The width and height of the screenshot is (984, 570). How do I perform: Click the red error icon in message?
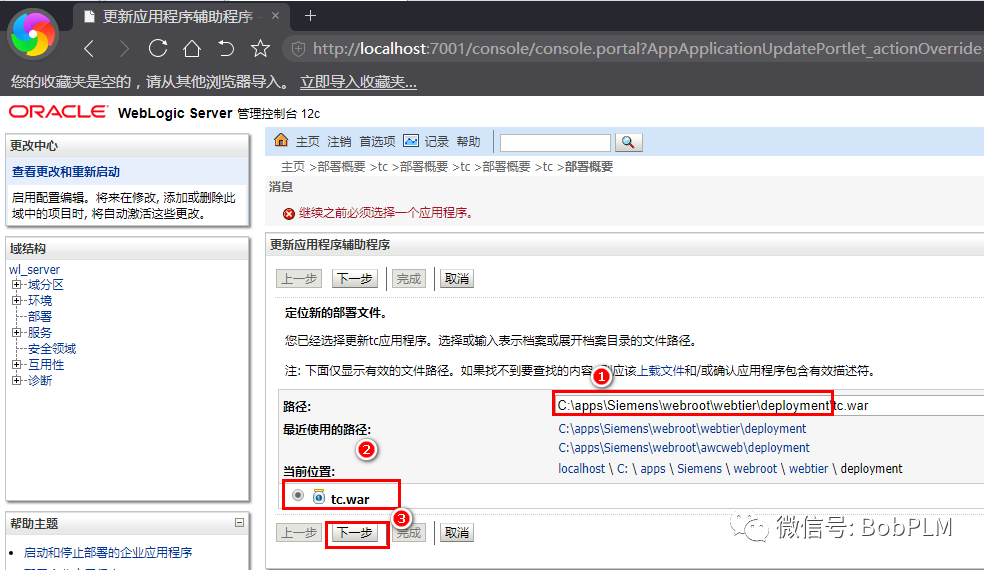(289, 213)
